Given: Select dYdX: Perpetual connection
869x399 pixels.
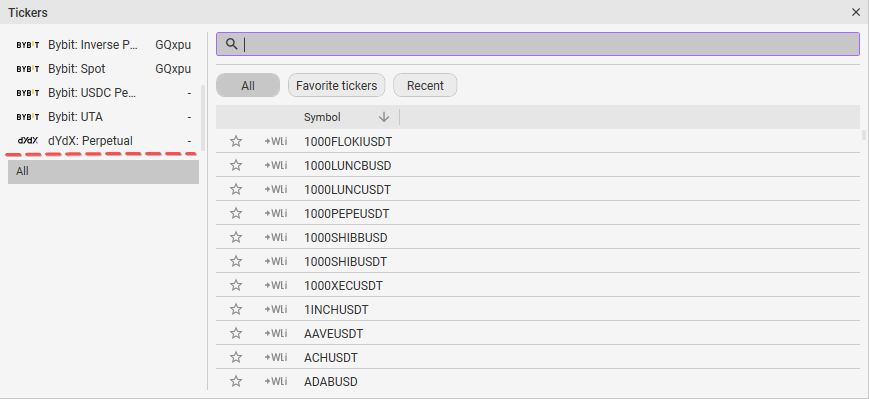Looking at the screenshot, I should [103, 141].
